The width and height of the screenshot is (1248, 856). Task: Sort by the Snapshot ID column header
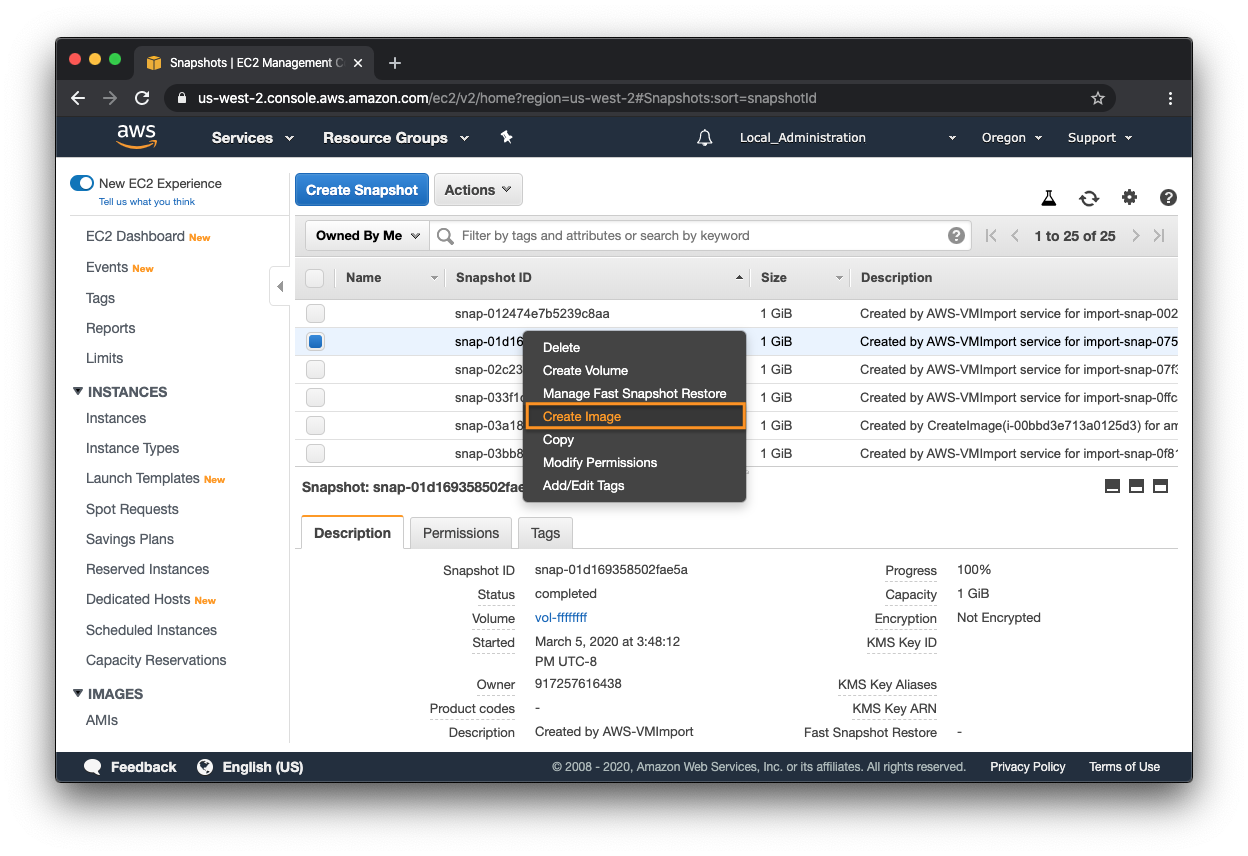point(598,278)
